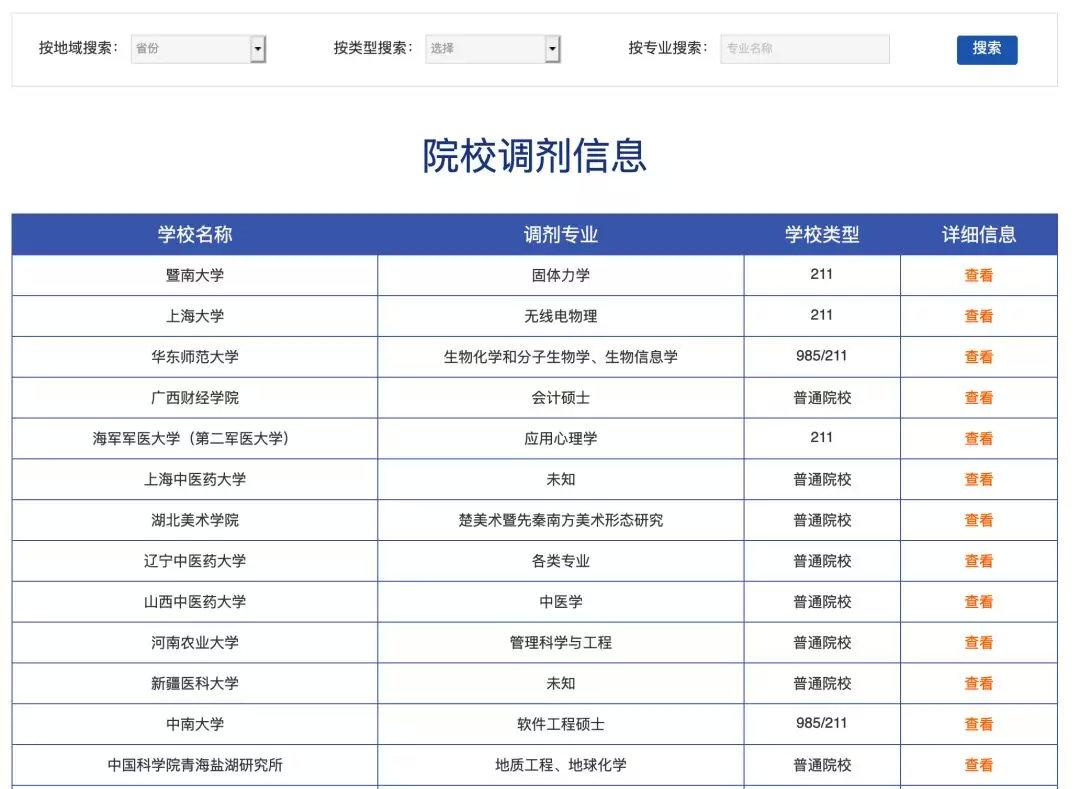Click the 中医学 major cell
Image resolution: width=1080 pixels, height=789 pixels.
[x=561, y=602]
